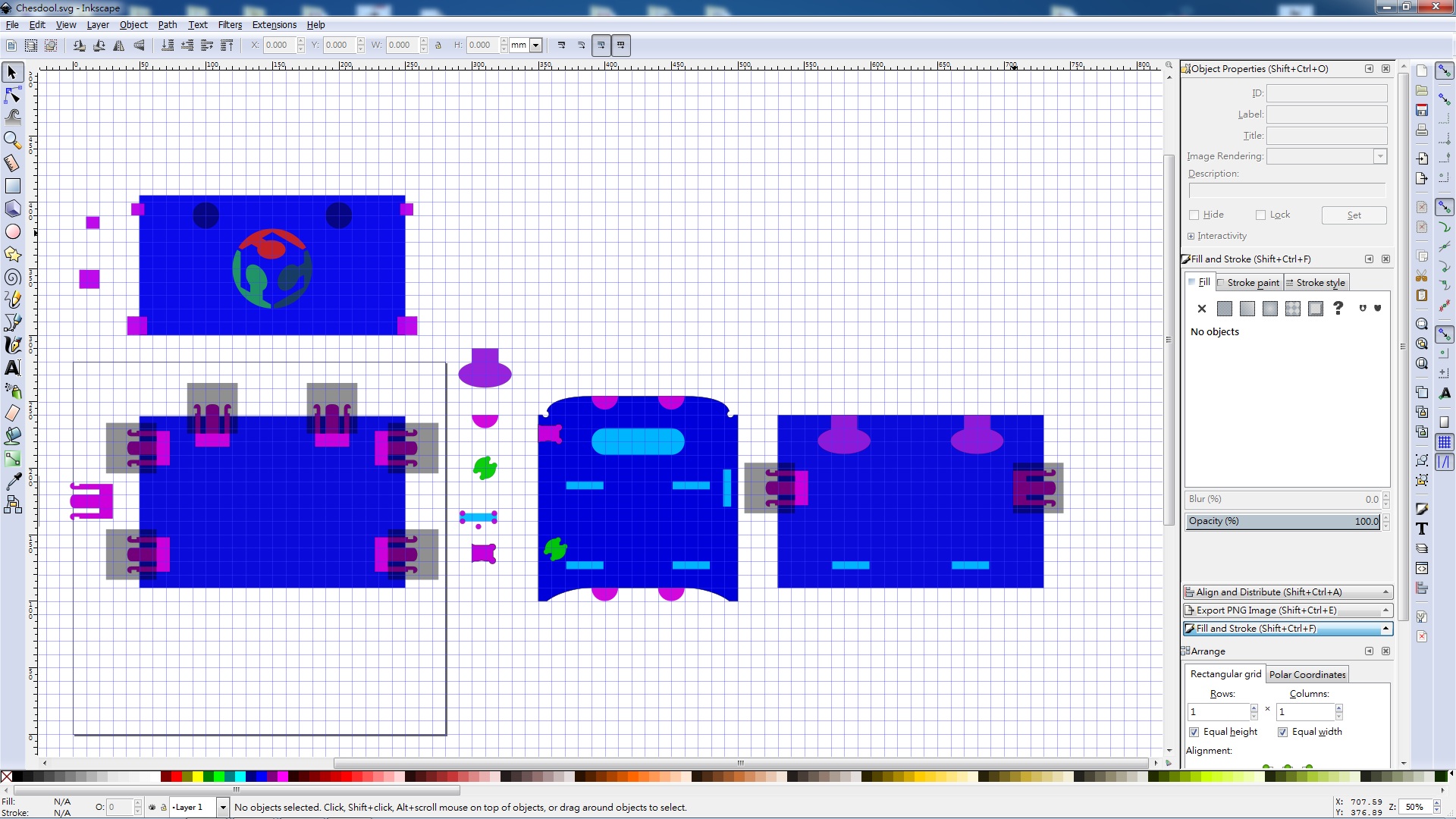Enable the Hide checkbox
This screenshot has width=1456, height=819.
point(1194,215)
